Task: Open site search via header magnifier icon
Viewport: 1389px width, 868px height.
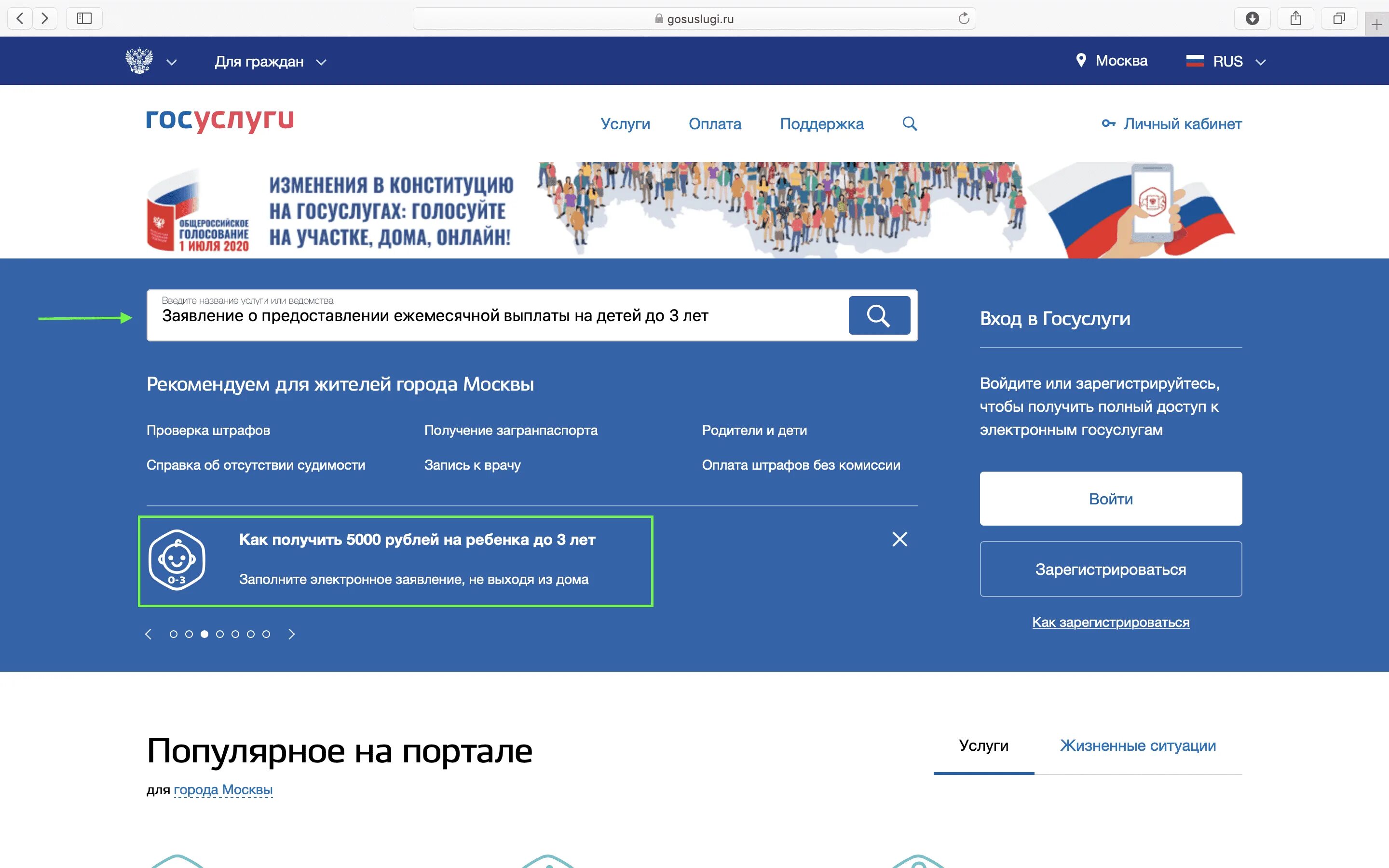Action: 910,123
